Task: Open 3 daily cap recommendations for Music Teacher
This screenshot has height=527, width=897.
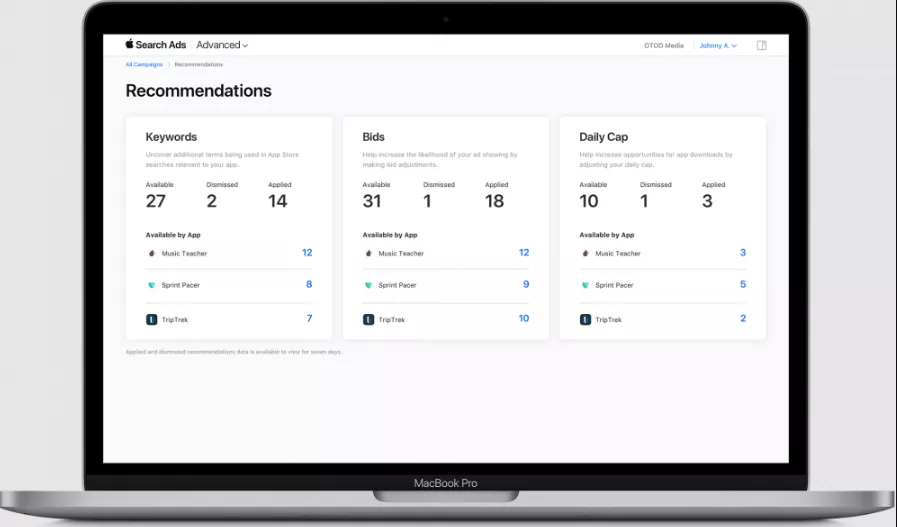Action: (x=743, y=252)
